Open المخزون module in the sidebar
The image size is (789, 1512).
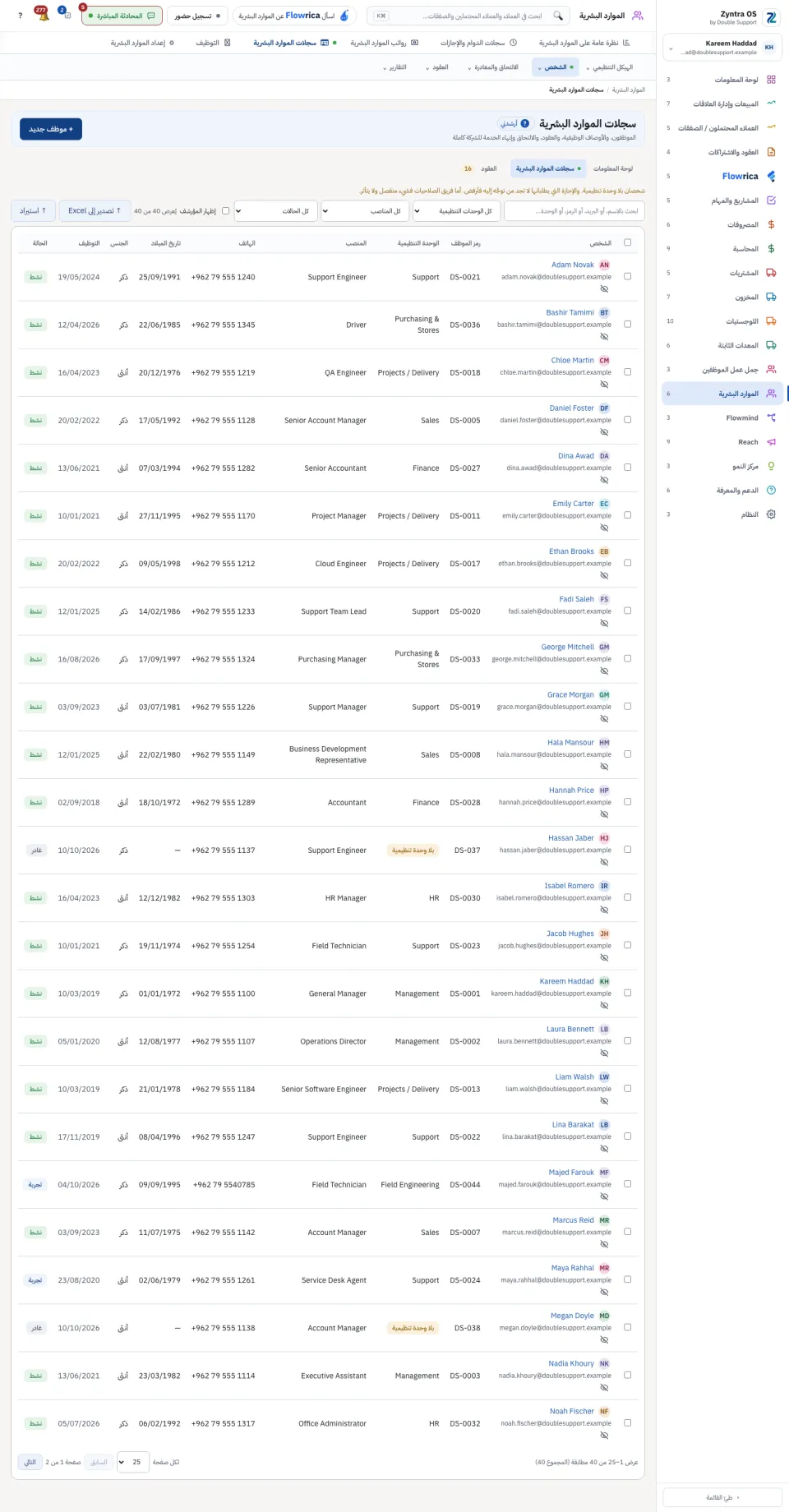point(722,297)
